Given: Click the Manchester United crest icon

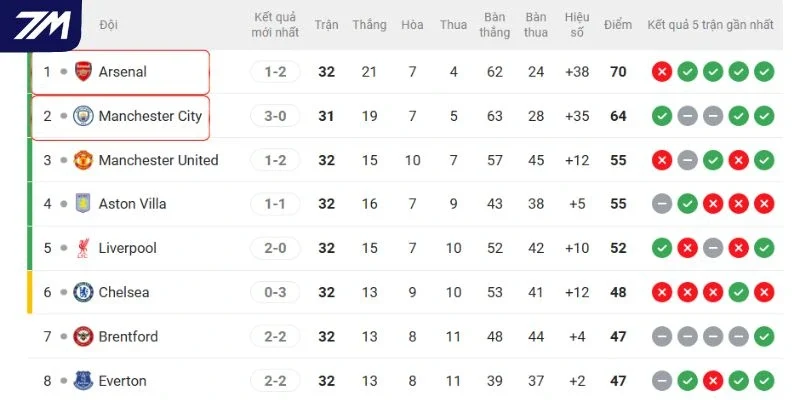Looking at the screenshot, I should [x=83, y=160].
